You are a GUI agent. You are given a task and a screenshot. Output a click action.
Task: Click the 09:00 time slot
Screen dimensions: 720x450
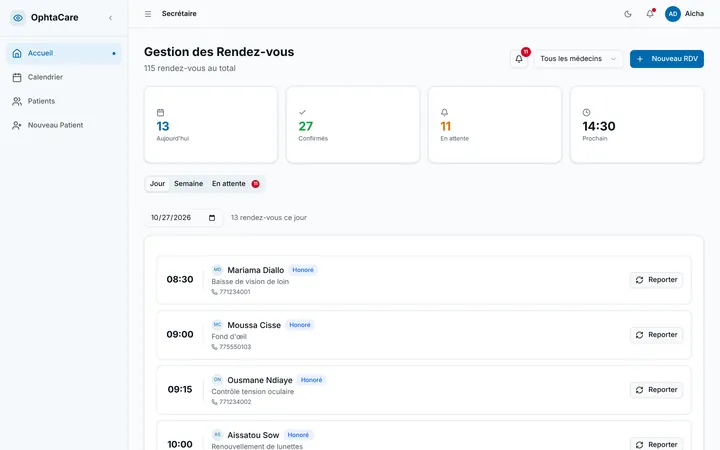click(x=180, y=334)
